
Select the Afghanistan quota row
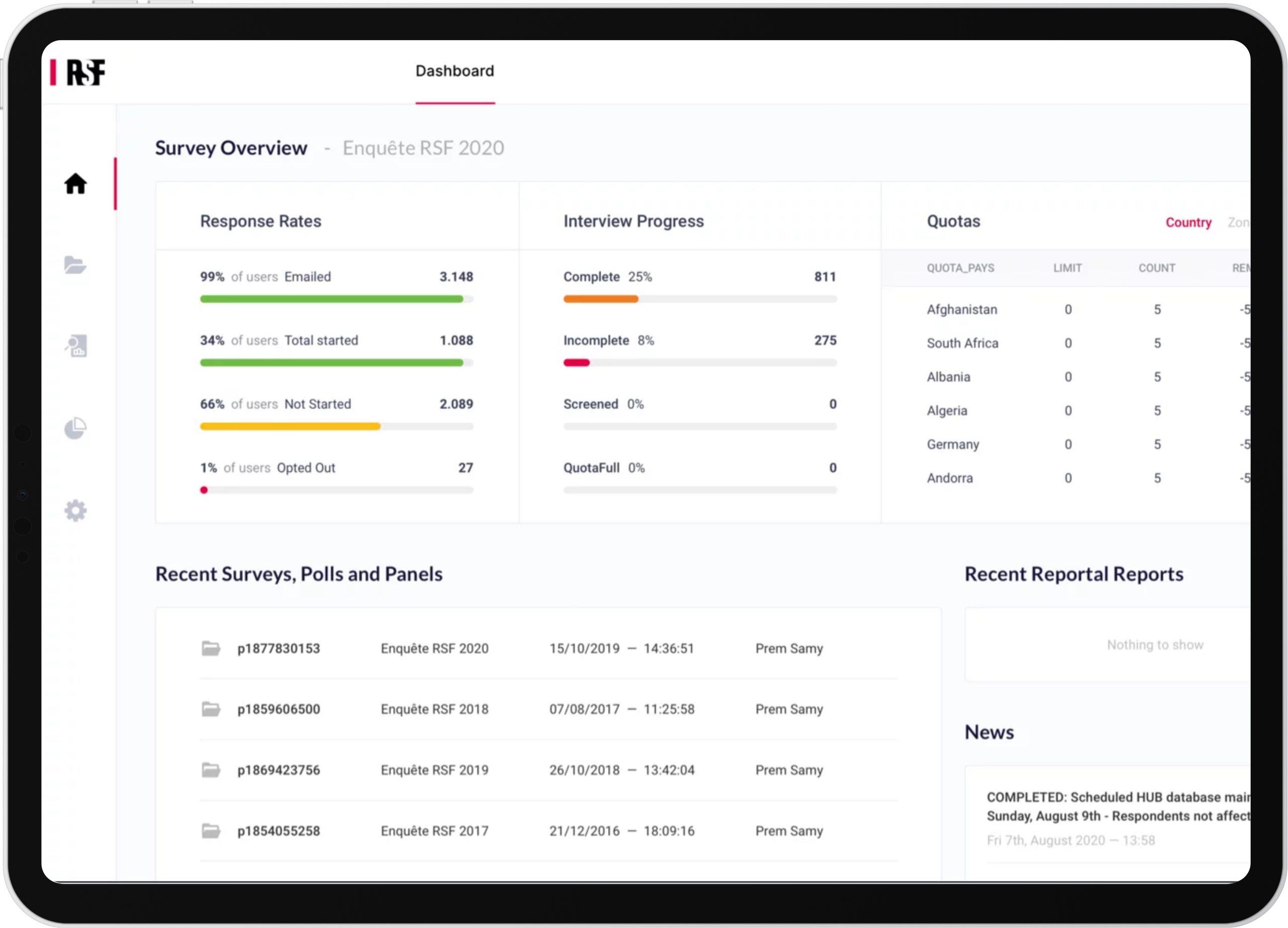pos(961,309)
